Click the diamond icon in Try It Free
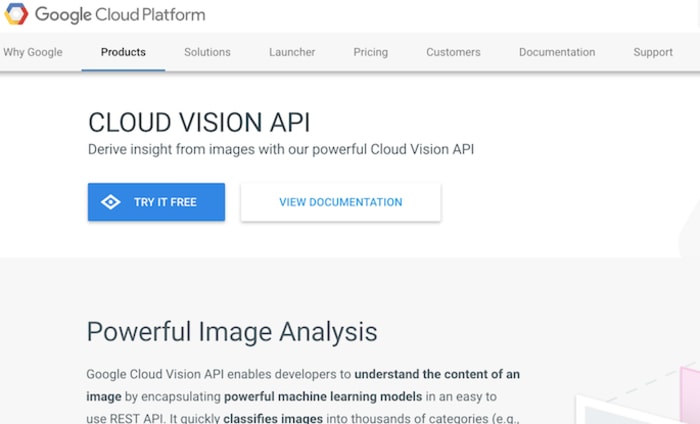Viewport: 700px width, 424px height. tap(110, 202)
